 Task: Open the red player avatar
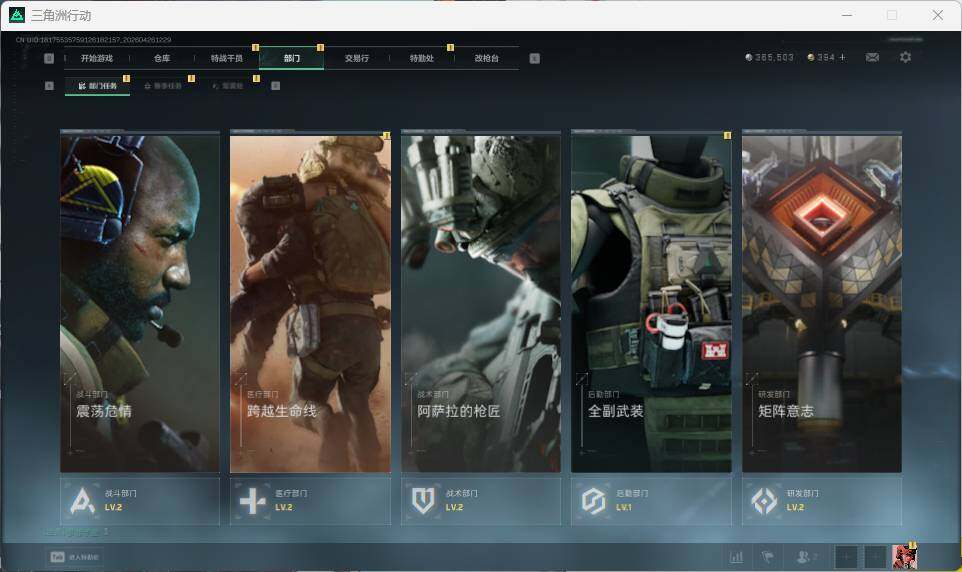[x=904, y=557]
